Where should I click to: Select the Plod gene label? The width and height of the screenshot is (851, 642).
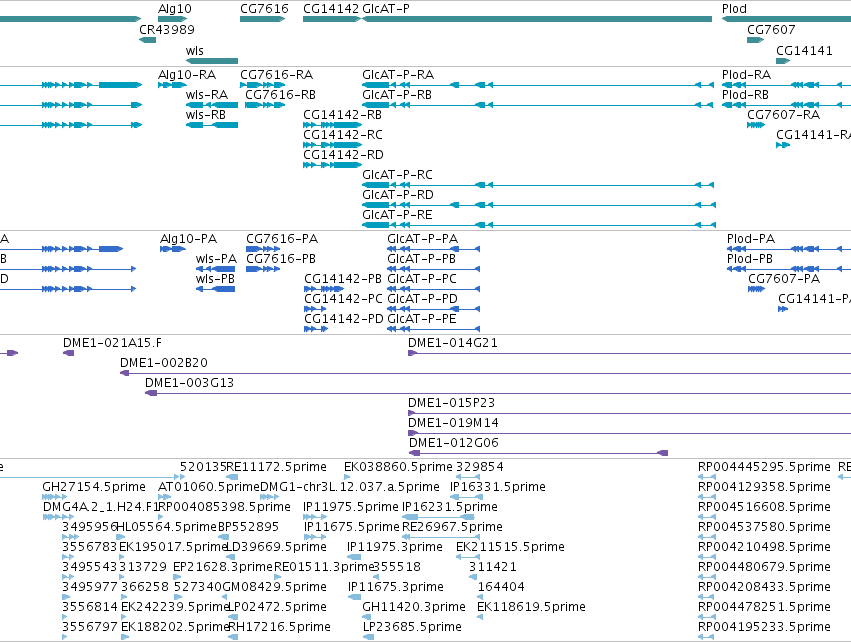tap(734, 9)
